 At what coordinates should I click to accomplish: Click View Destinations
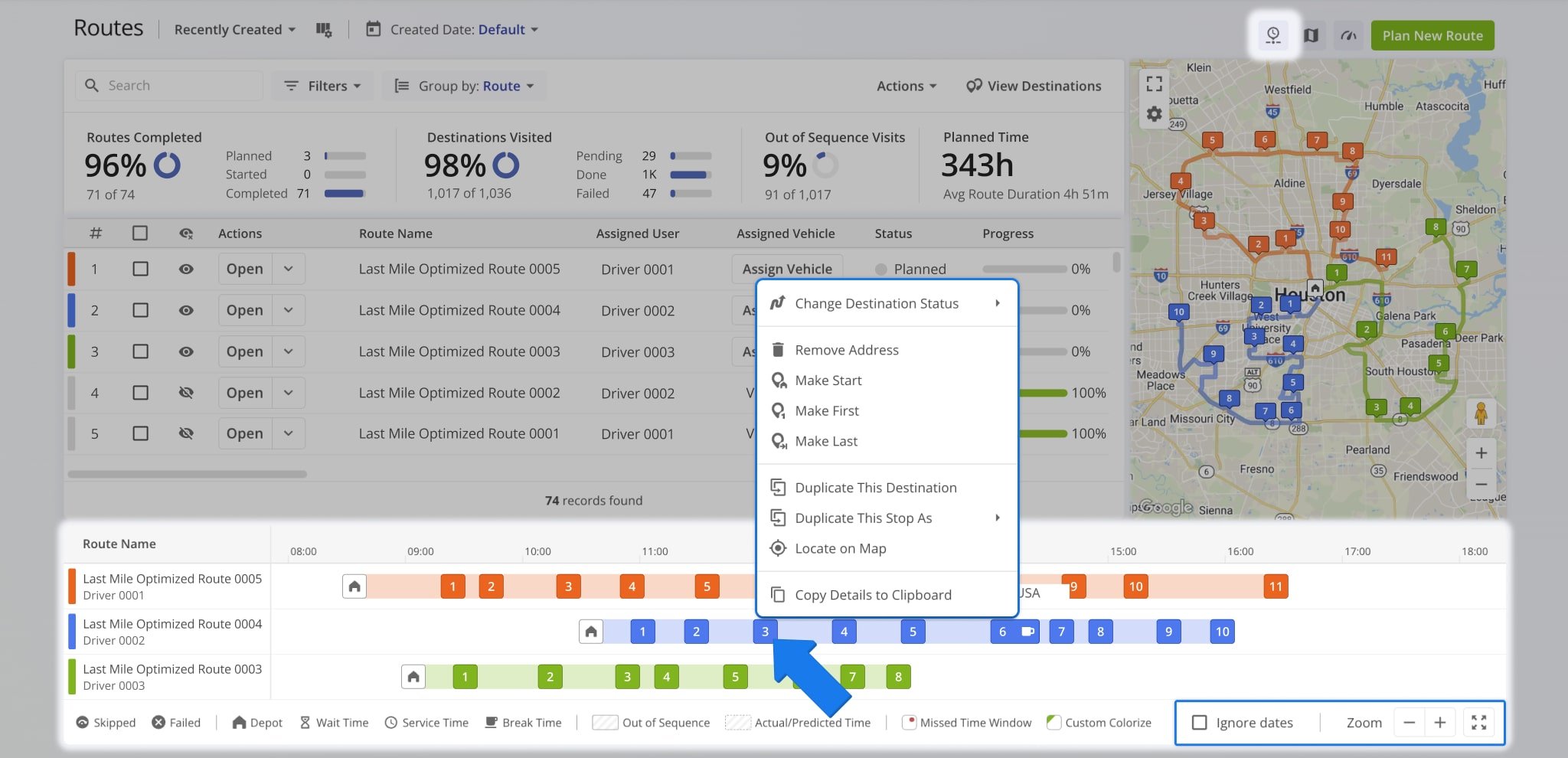coord(1034,86)
